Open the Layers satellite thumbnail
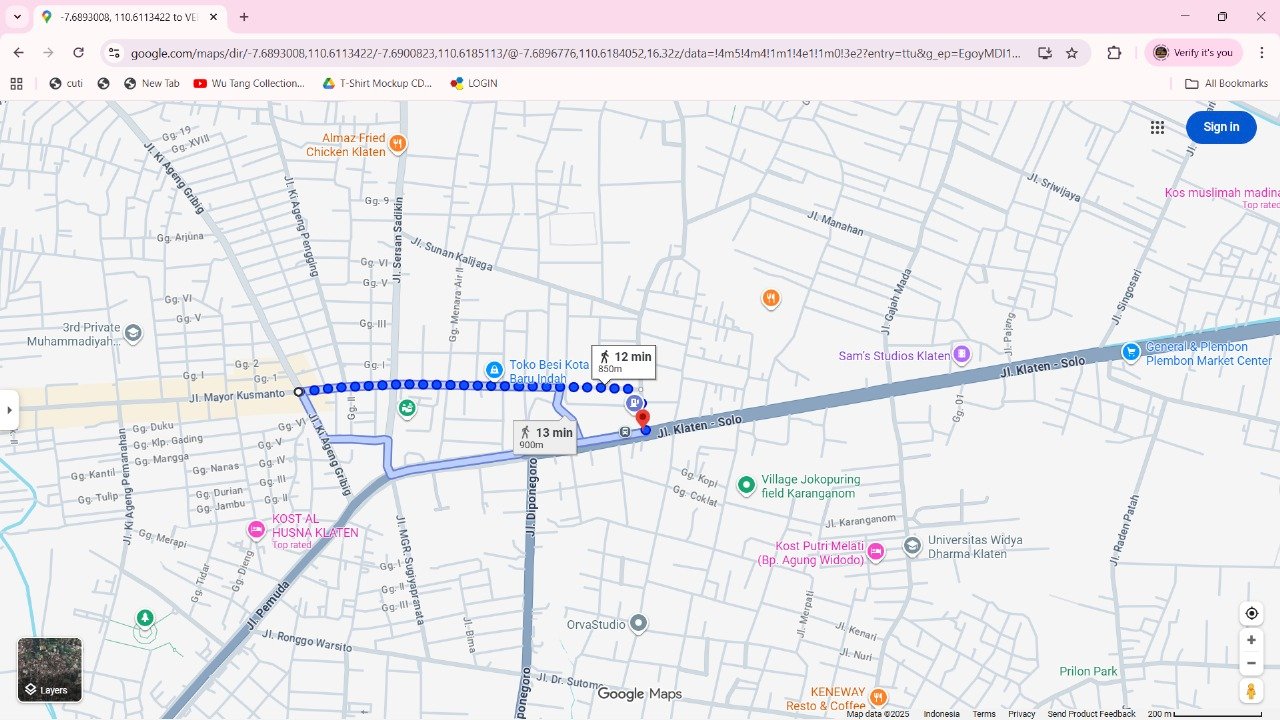Screen dimensions: 1280x720 [50, 669]
